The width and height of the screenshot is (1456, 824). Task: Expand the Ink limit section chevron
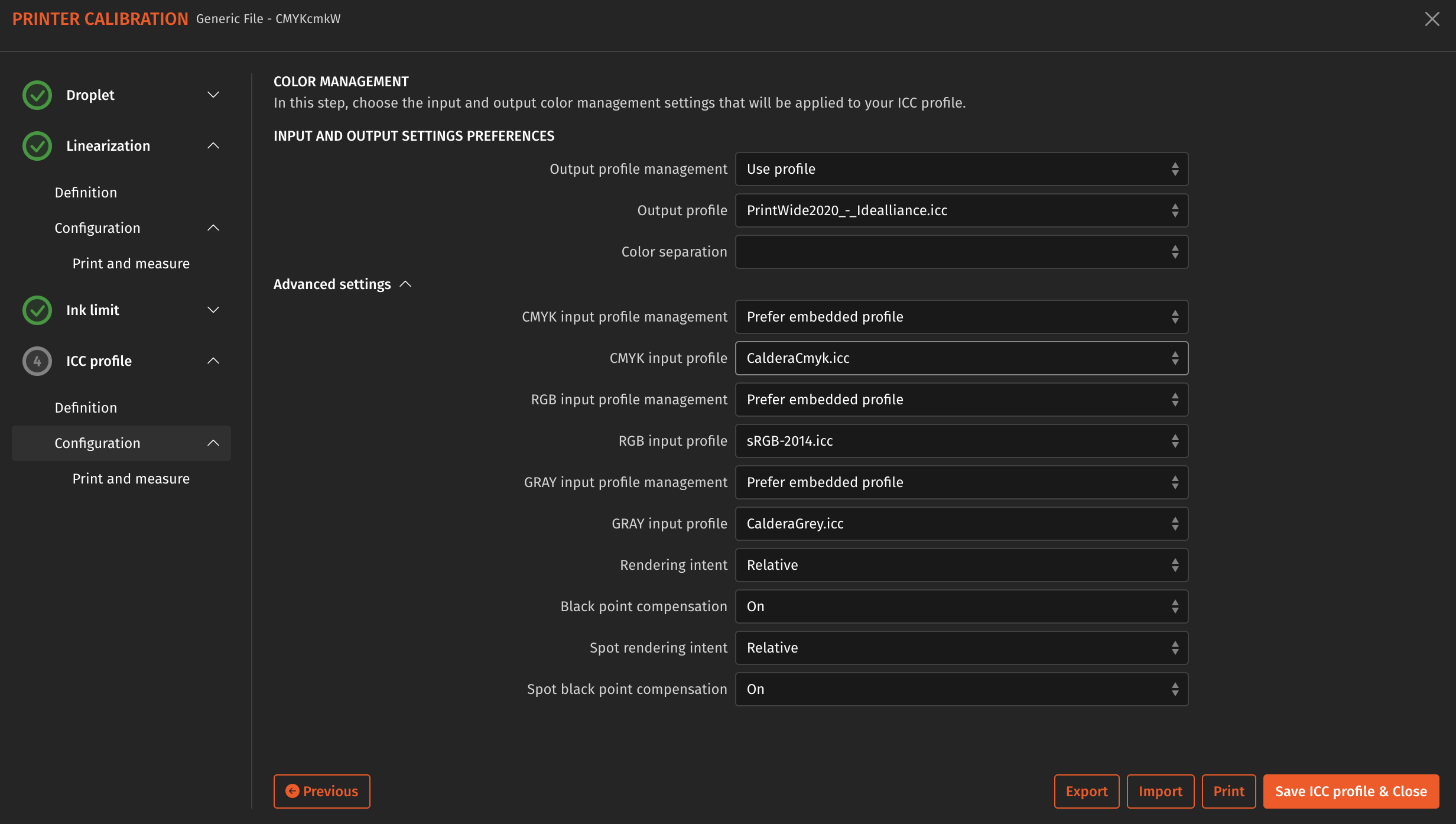[213, 310]
